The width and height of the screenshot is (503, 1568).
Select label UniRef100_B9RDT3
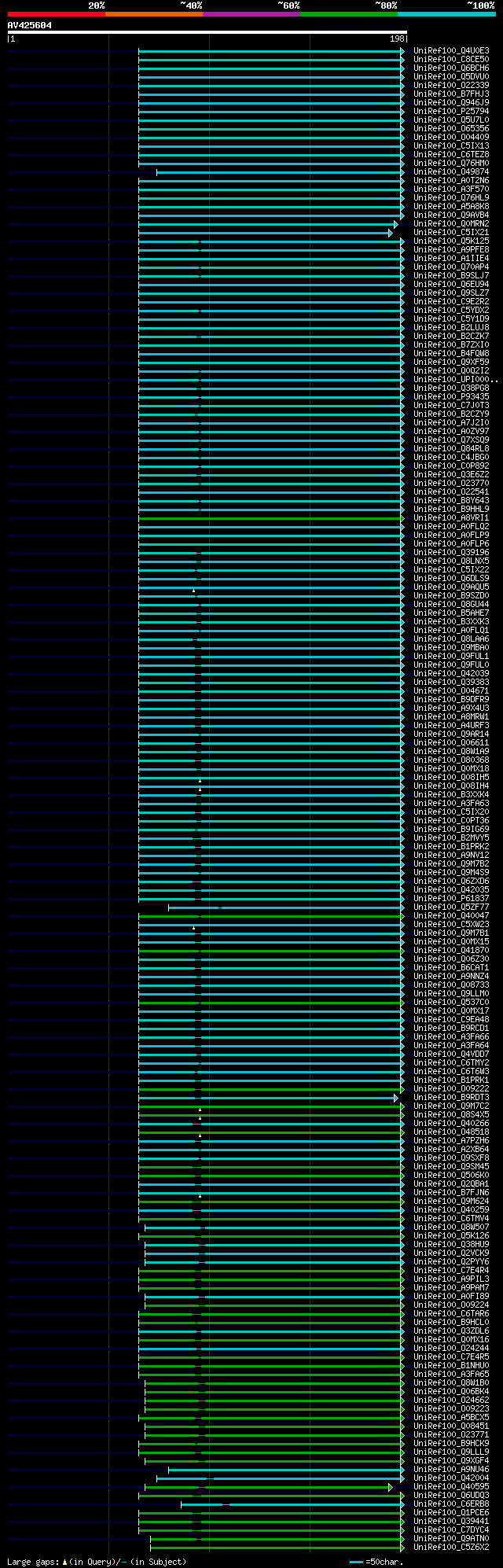point(451,1098)
